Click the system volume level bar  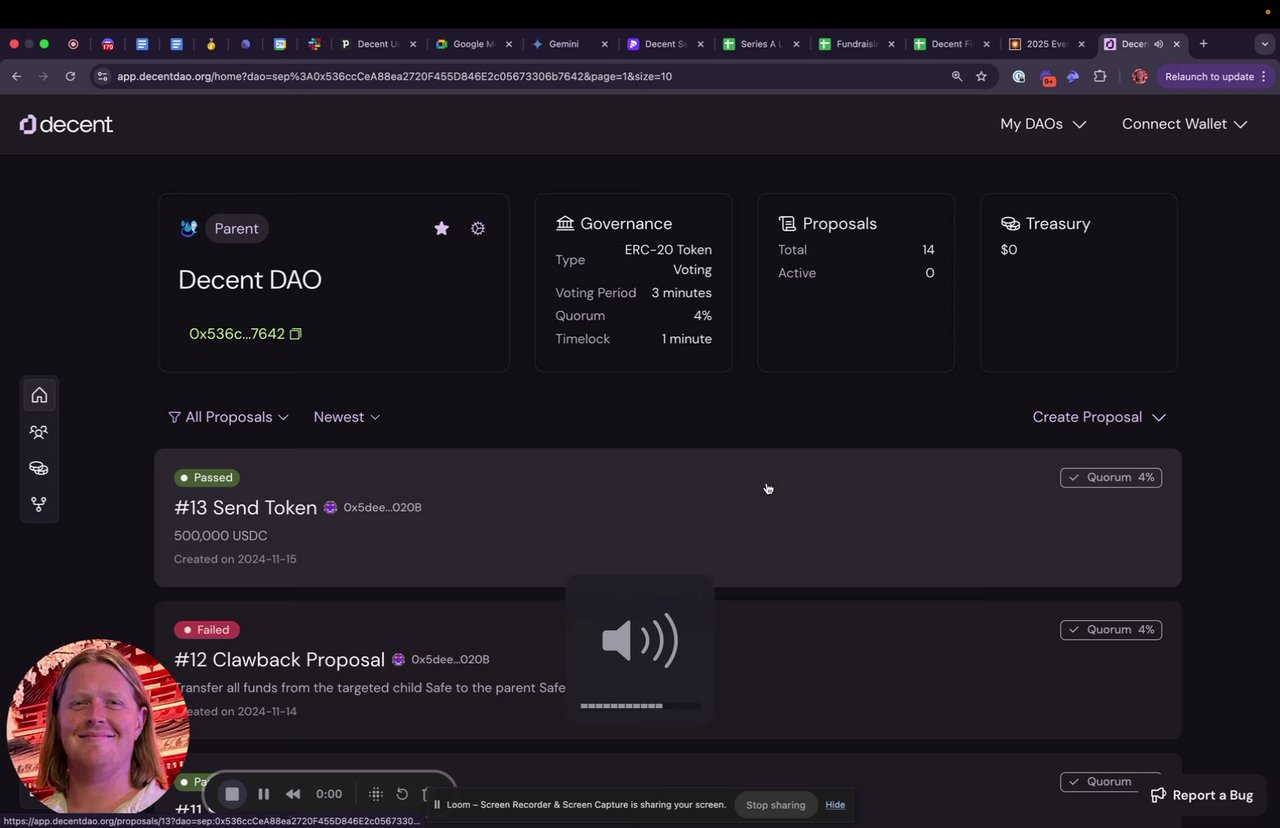640,706
